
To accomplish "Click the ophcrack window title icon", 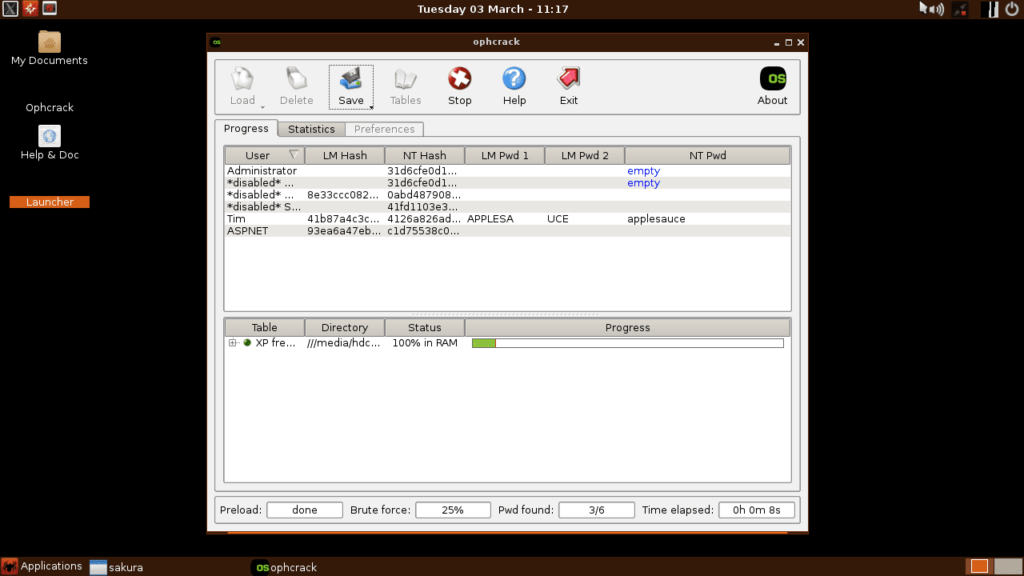I will [x=217, y=42].
